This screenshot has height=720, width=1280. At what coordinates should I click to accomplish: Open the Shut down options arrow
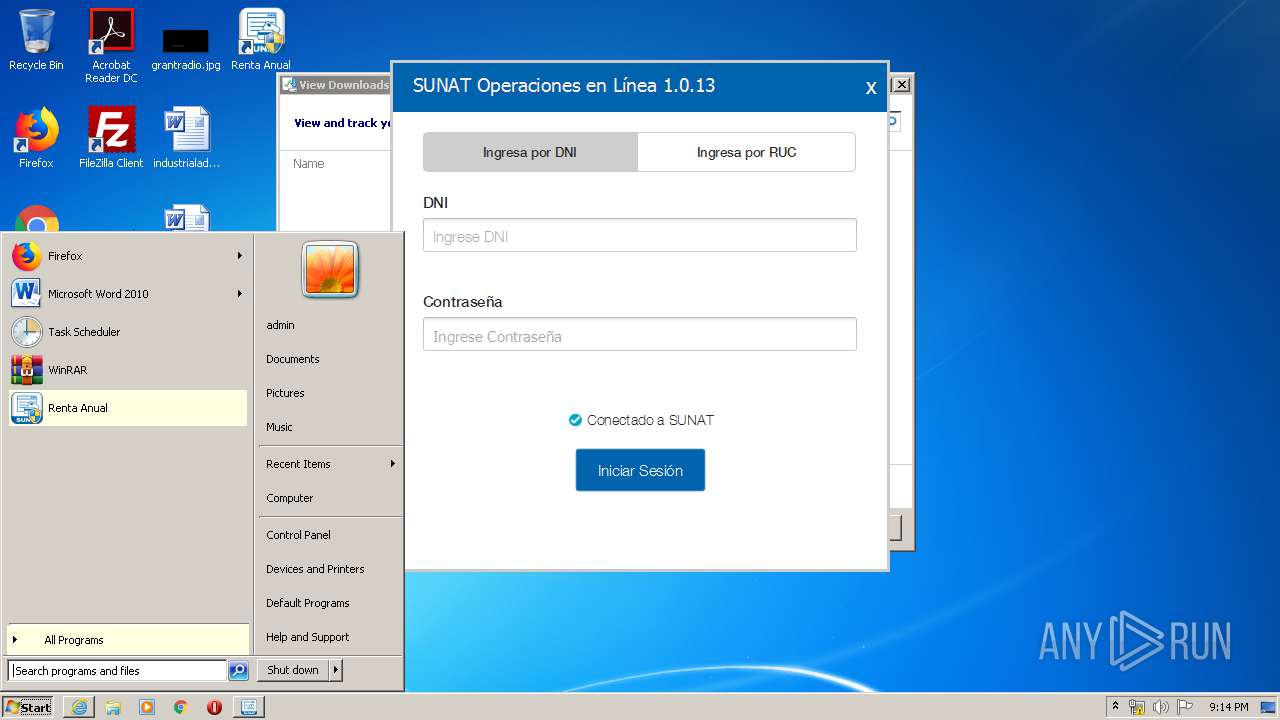coord(336,670)
